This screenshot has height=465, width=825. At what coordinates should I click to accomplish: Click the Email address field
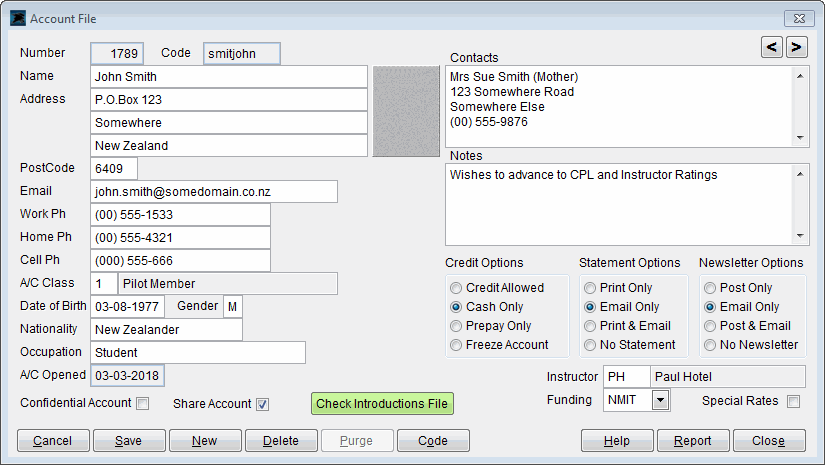coord(214,192)
